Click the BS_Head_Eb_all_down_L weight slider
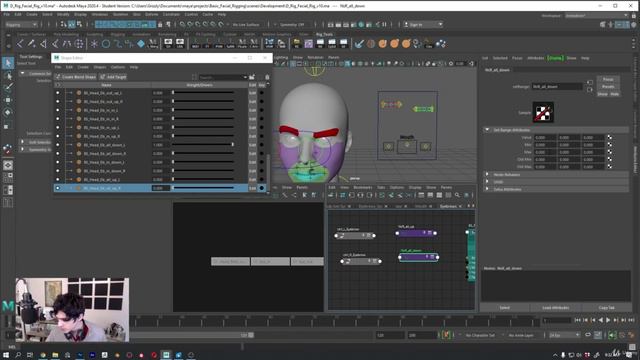This screenshot has height=360, width=640. 203,145
